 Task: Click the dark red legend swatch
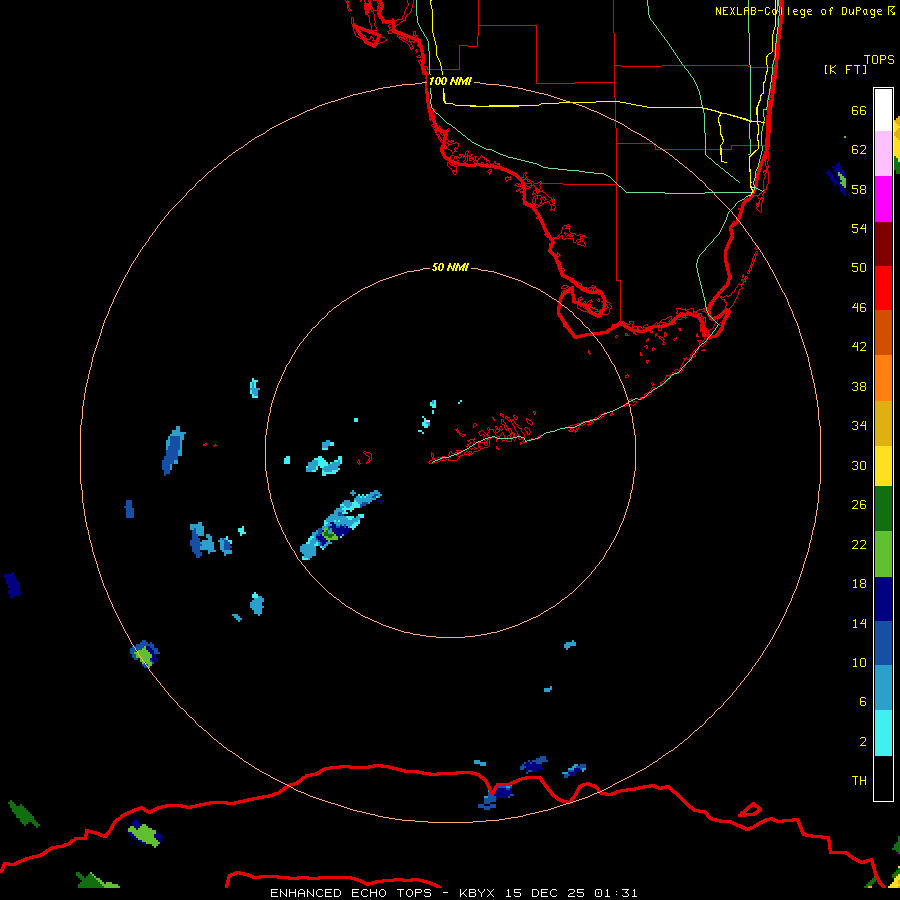883,244
